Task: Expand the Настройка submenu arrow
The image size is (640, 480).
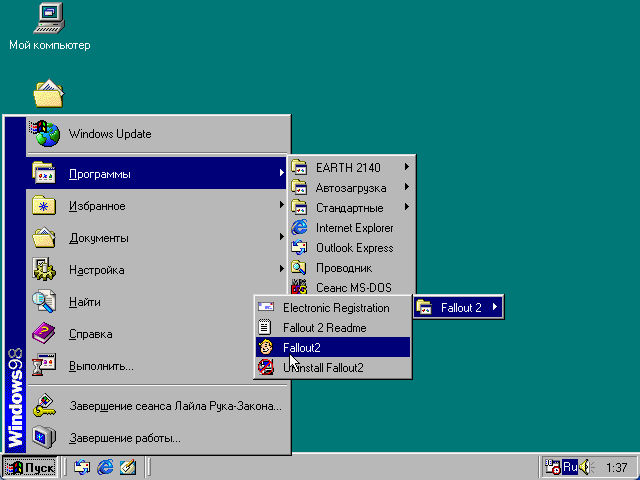Action: [282, 269]
